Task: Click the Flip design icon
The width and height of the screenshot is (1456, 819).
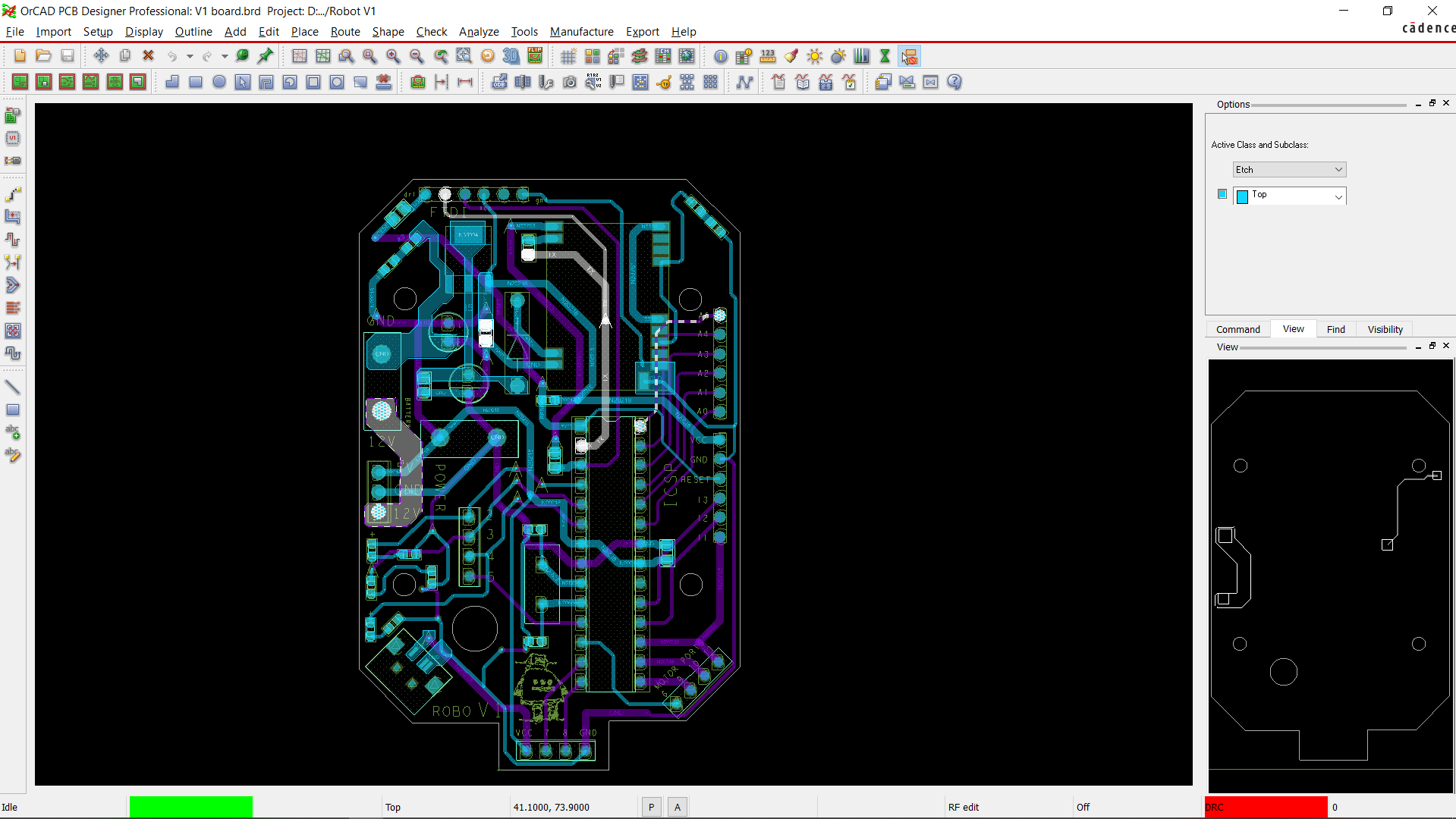Action: point(535,56)
